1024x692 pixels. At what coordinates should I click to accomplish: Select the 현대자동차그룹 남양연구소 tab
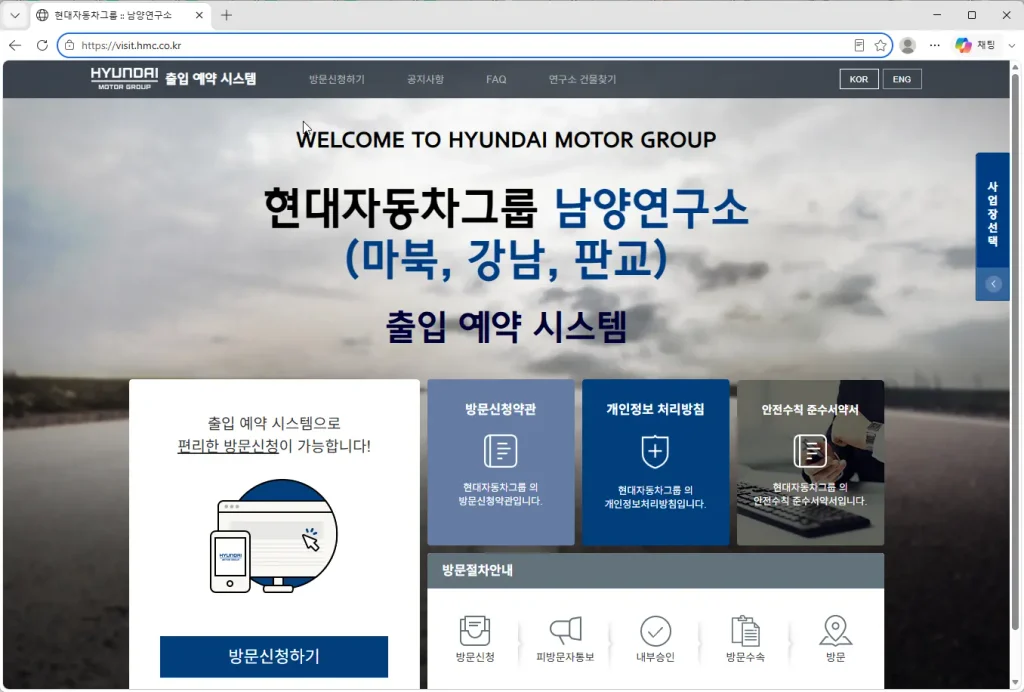pos(113,15)
